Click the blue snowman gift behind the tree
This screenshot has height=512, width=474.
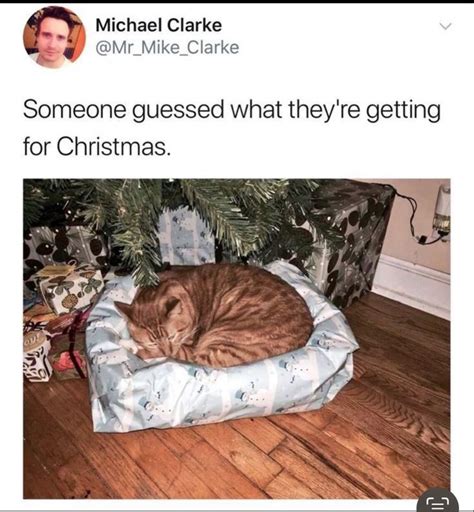pyautogui.click(x=185, y=237)
